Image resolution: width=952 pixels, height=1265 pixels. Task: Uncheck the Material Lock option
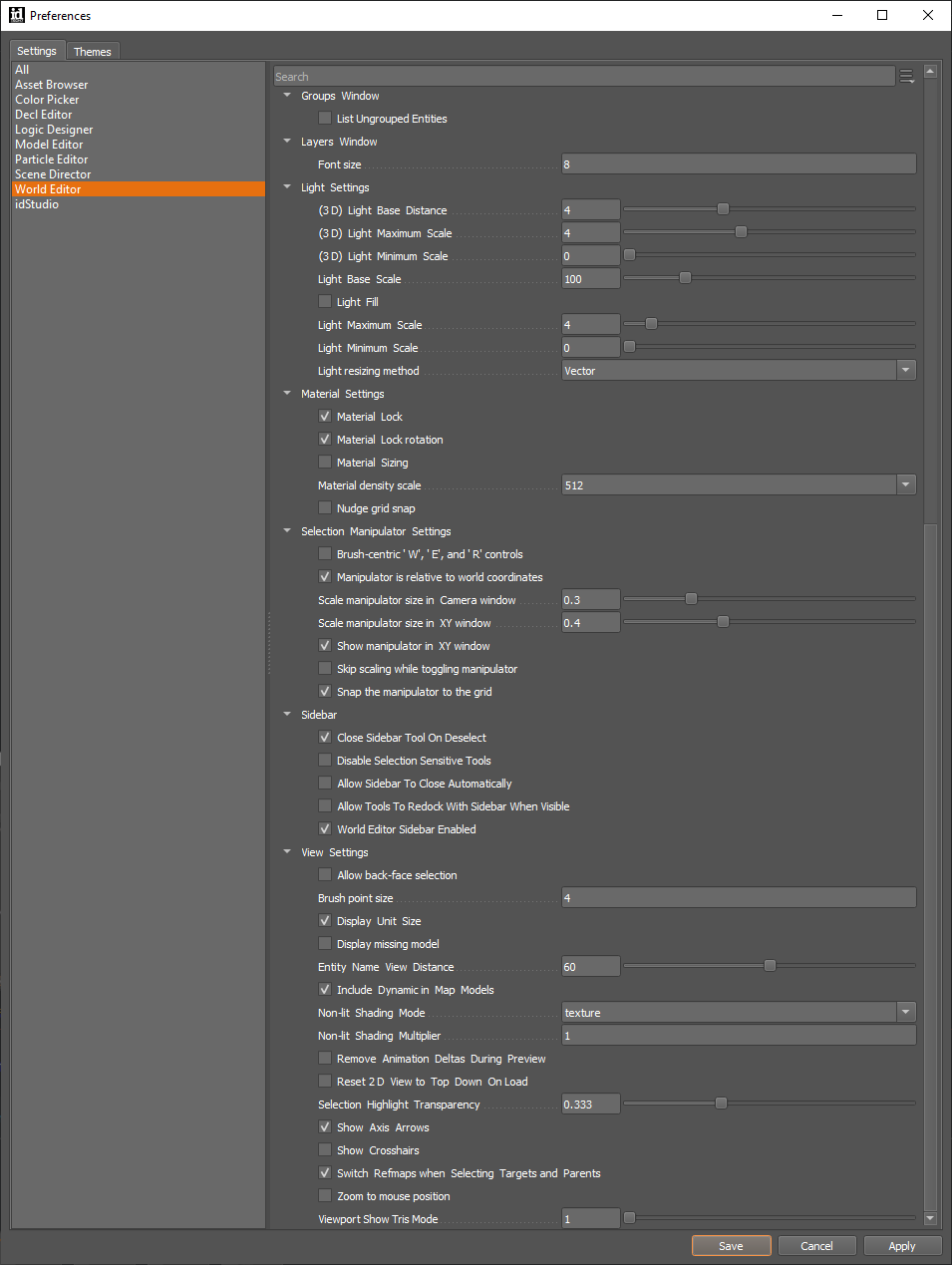coord(325,416)
